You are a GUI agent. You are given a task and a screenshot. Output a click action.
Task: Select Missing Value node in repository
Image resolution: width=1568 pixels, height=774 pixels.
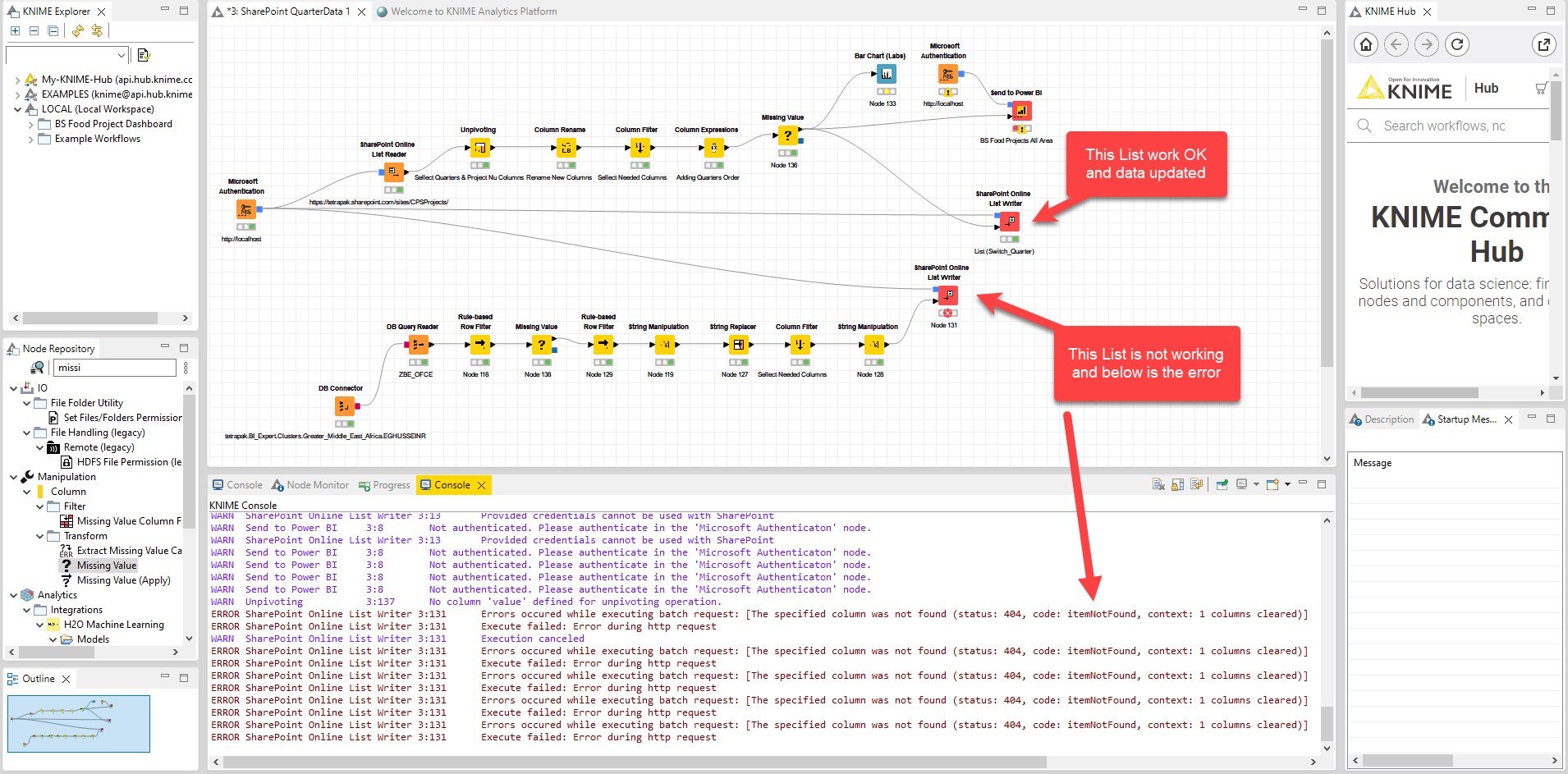pyautogui.click(x=107, y=566)
